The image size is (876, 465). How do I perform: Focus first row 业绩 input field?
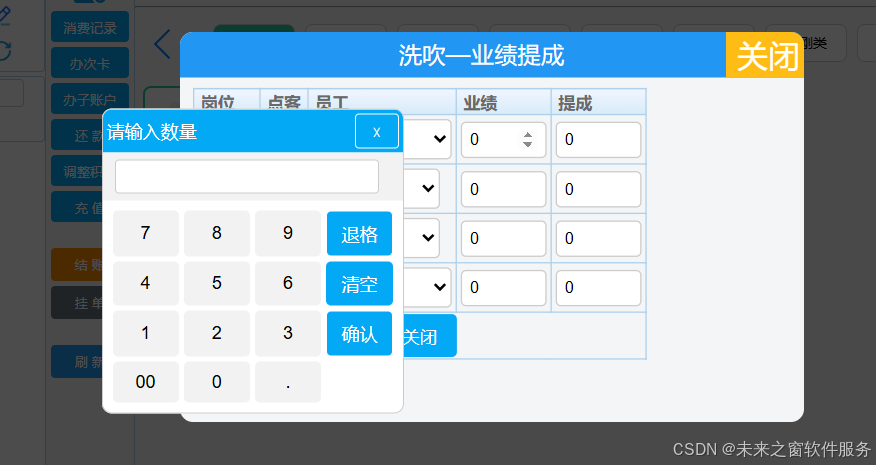[503, 140]
